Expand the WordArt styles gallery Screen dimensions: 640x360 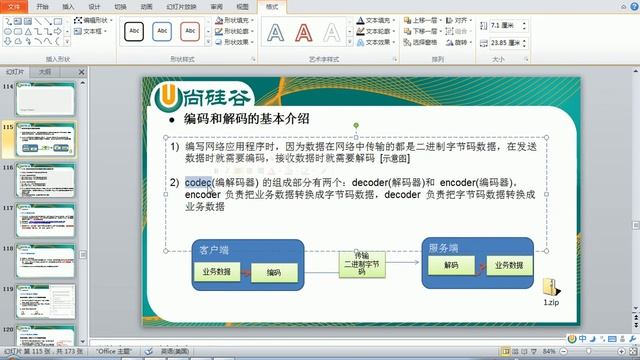tap(350, 42)
